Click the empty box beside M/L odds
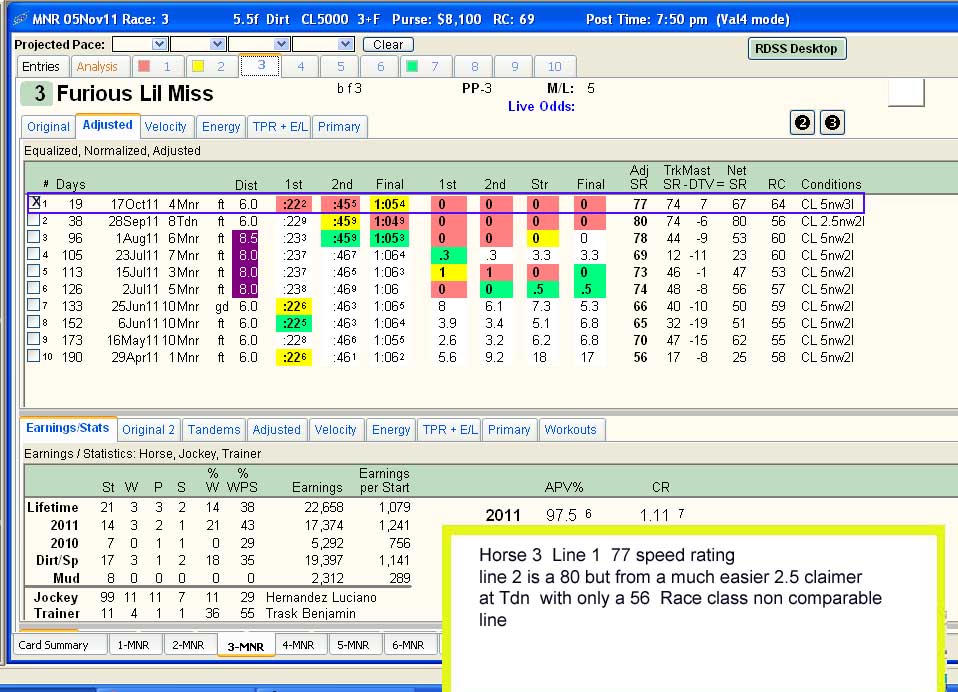 (x=906, y=92)
